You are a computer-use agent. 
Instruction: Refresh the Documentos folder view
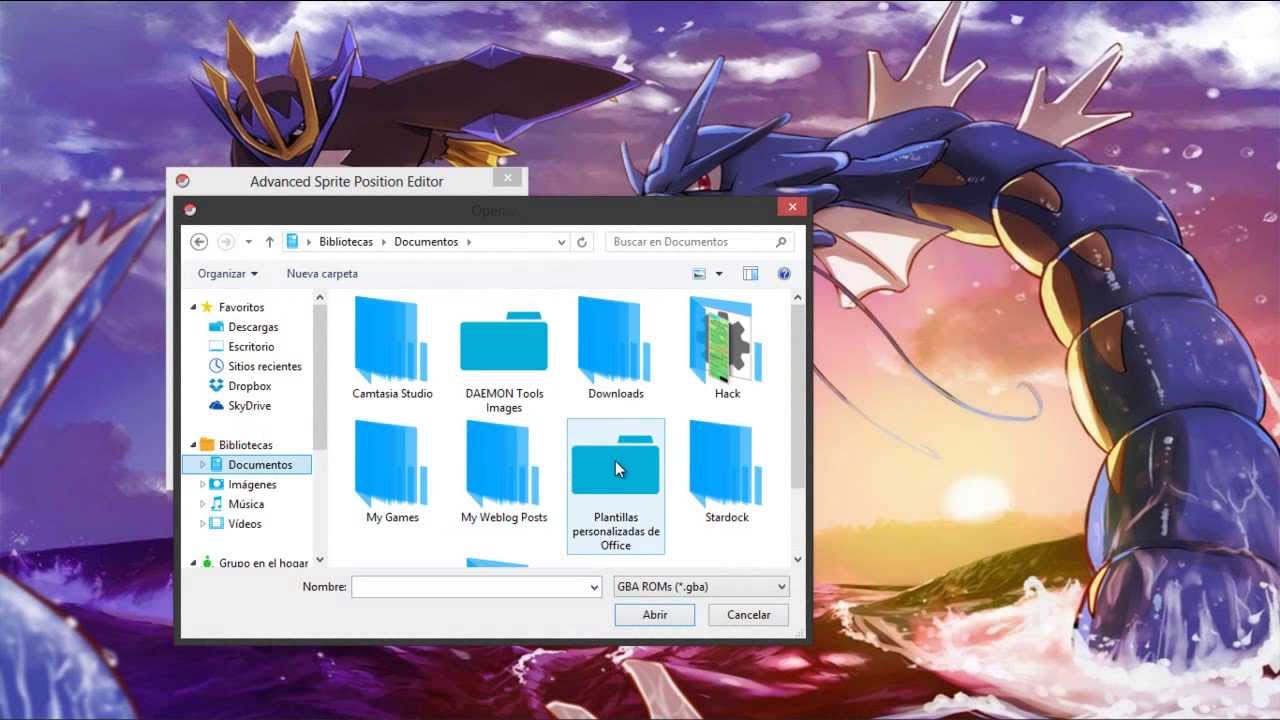pos(582,242)
